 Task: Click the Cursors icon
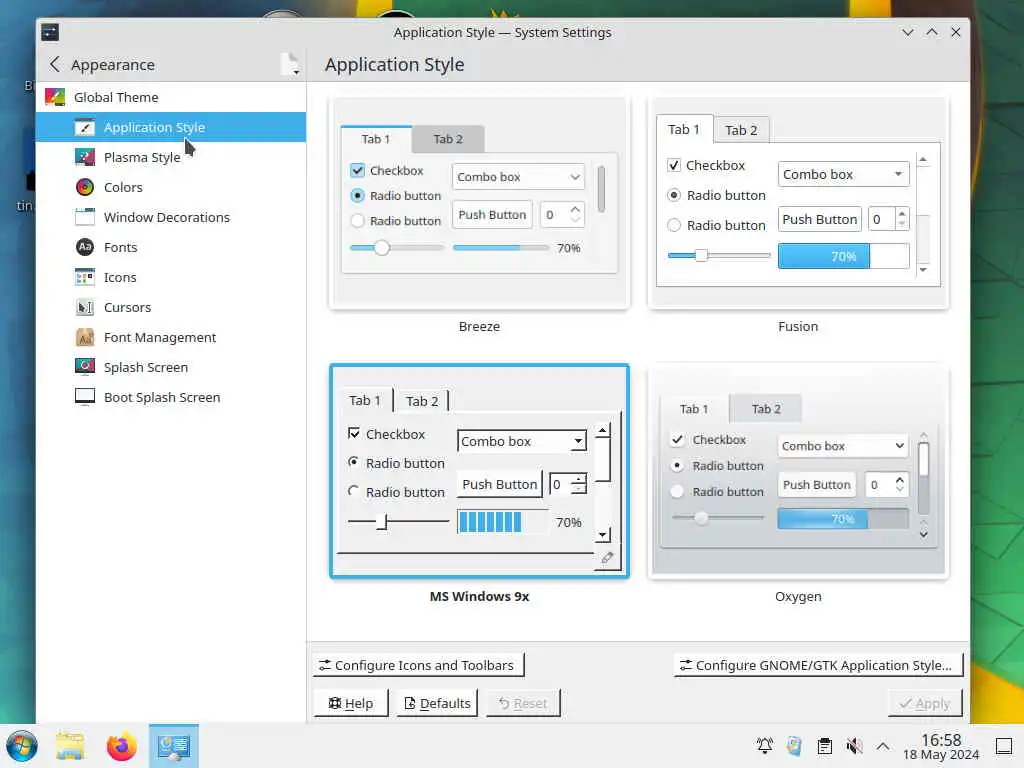[x=84, y=308]
